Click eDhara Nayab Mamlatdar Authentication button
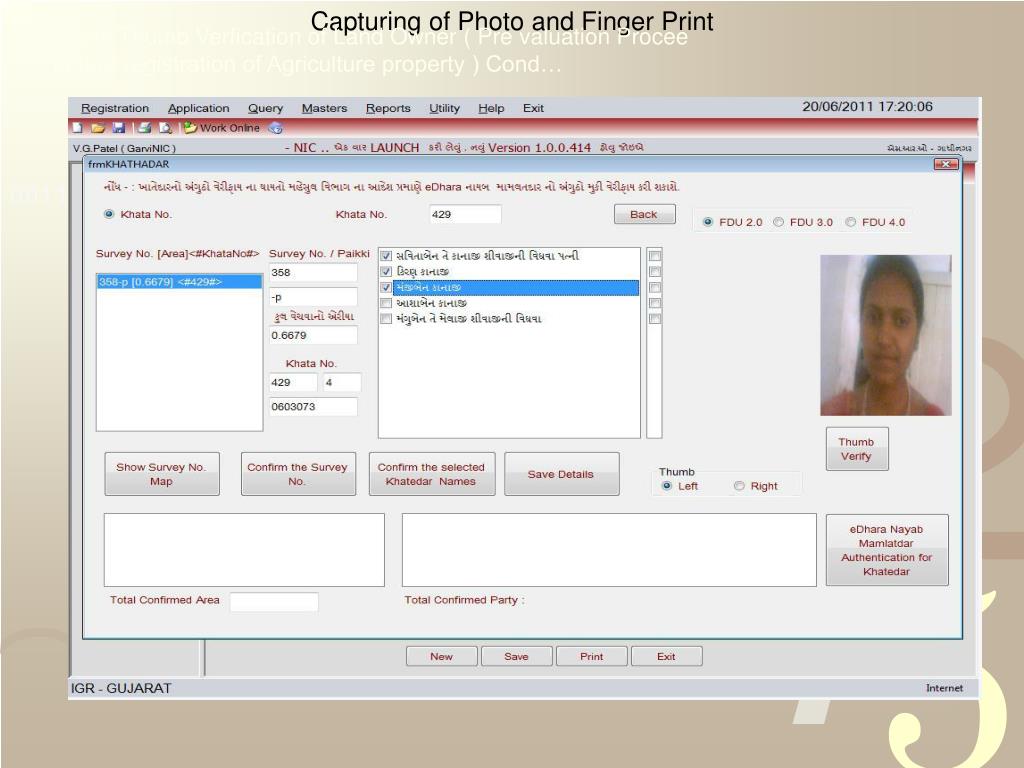Viewport: 1024px width, 768px height. [886, 550]
